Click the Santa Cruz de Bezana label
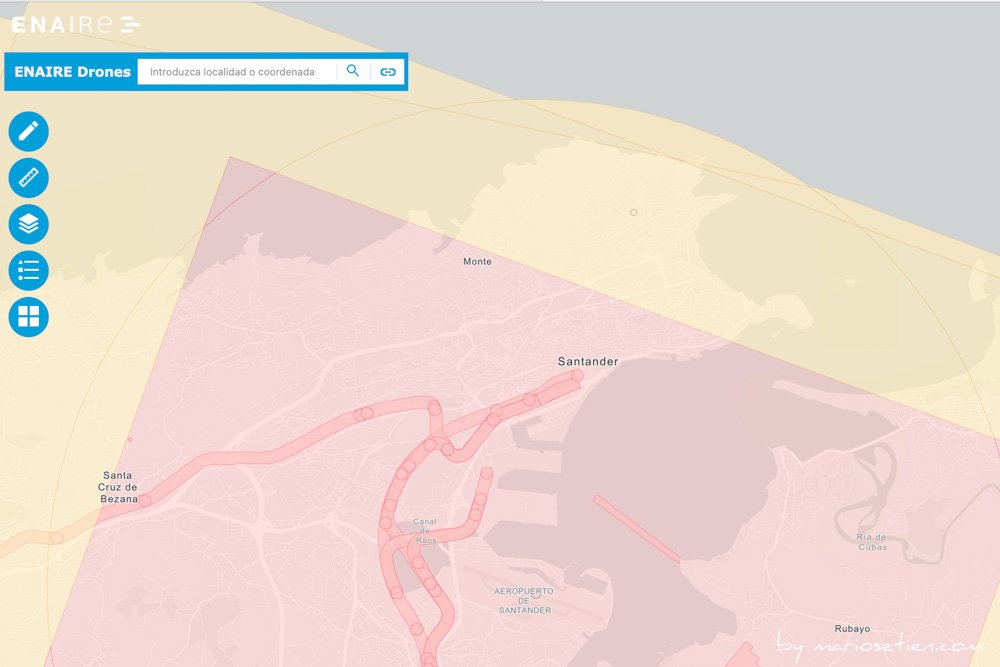1000x667 pixels. [120, 487]
